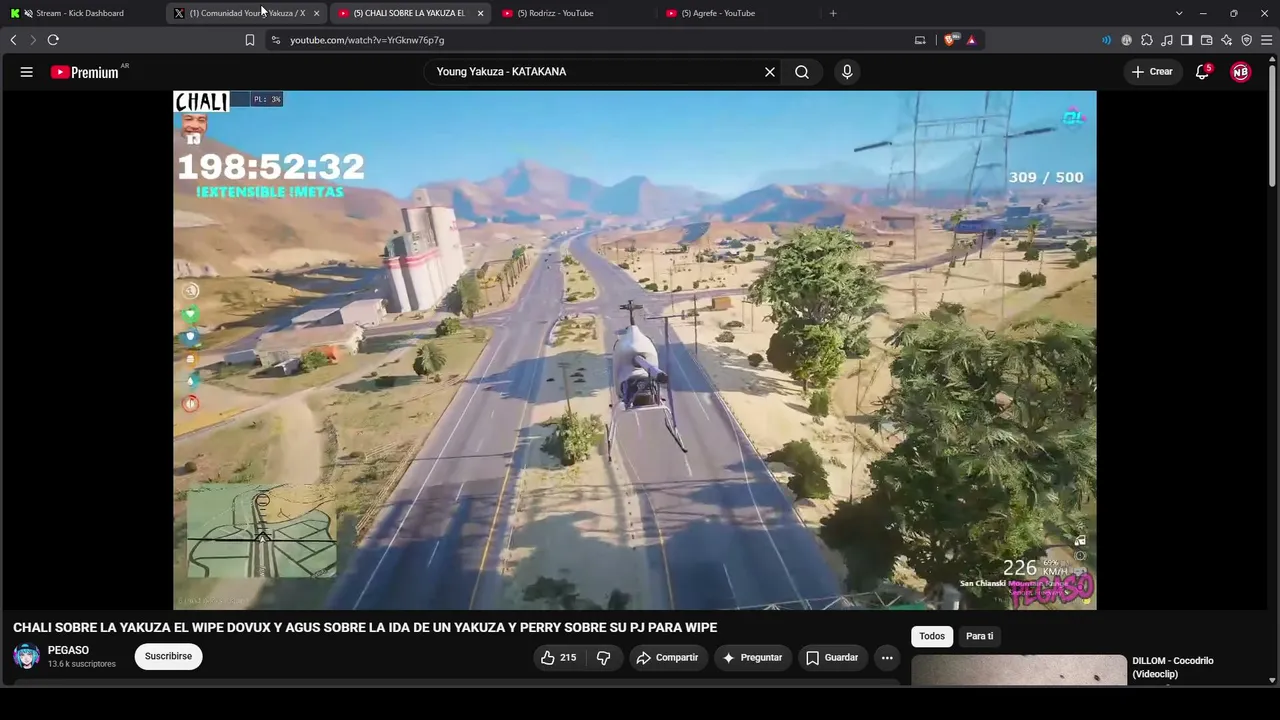Close the CHALI SOBRE LA YAKUZA tab

tap(480, 13)
